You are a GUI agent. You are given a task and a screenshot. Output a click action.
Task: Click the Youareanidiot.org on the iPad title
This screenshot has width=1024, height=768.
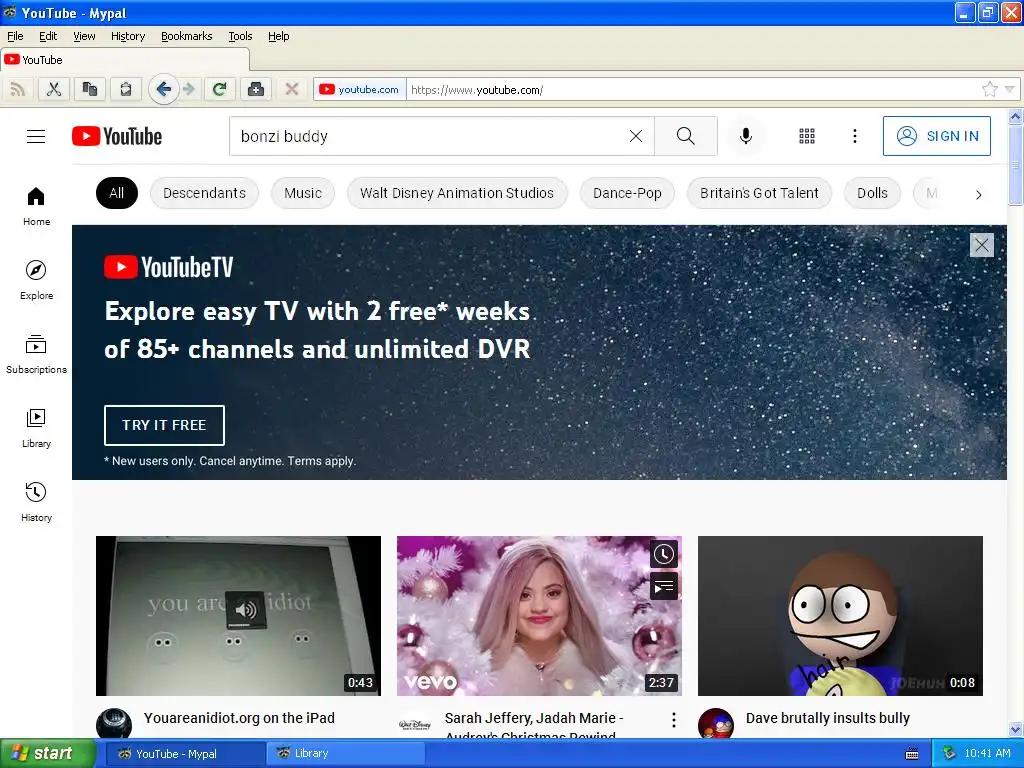tap(239, 718)
